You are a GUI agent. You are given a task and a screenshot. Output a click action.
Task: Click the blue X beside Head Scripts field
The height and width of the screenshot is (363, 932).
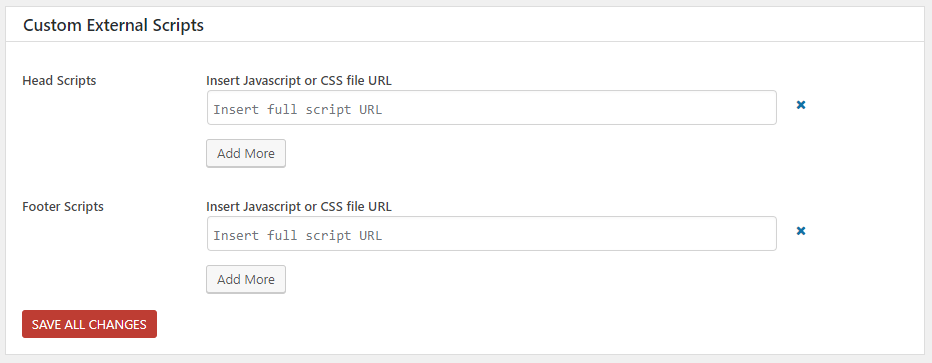[x=801, y=105]
